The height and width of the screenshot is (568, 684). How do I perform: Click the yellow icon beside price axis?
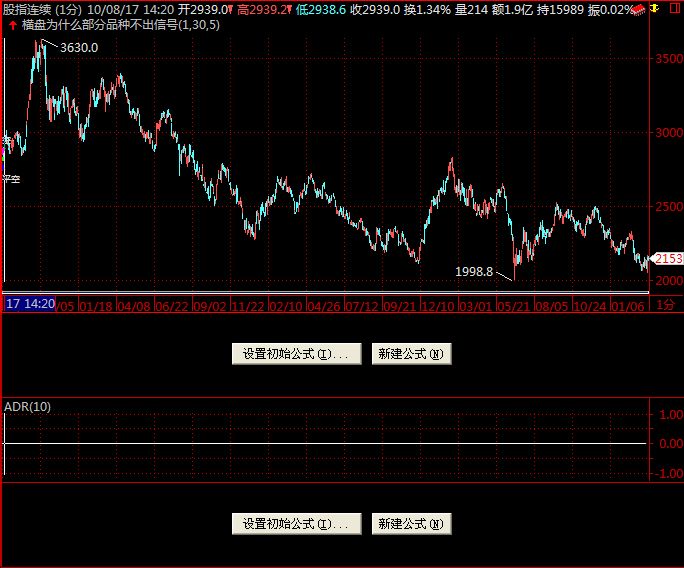(x=655, y=8)
